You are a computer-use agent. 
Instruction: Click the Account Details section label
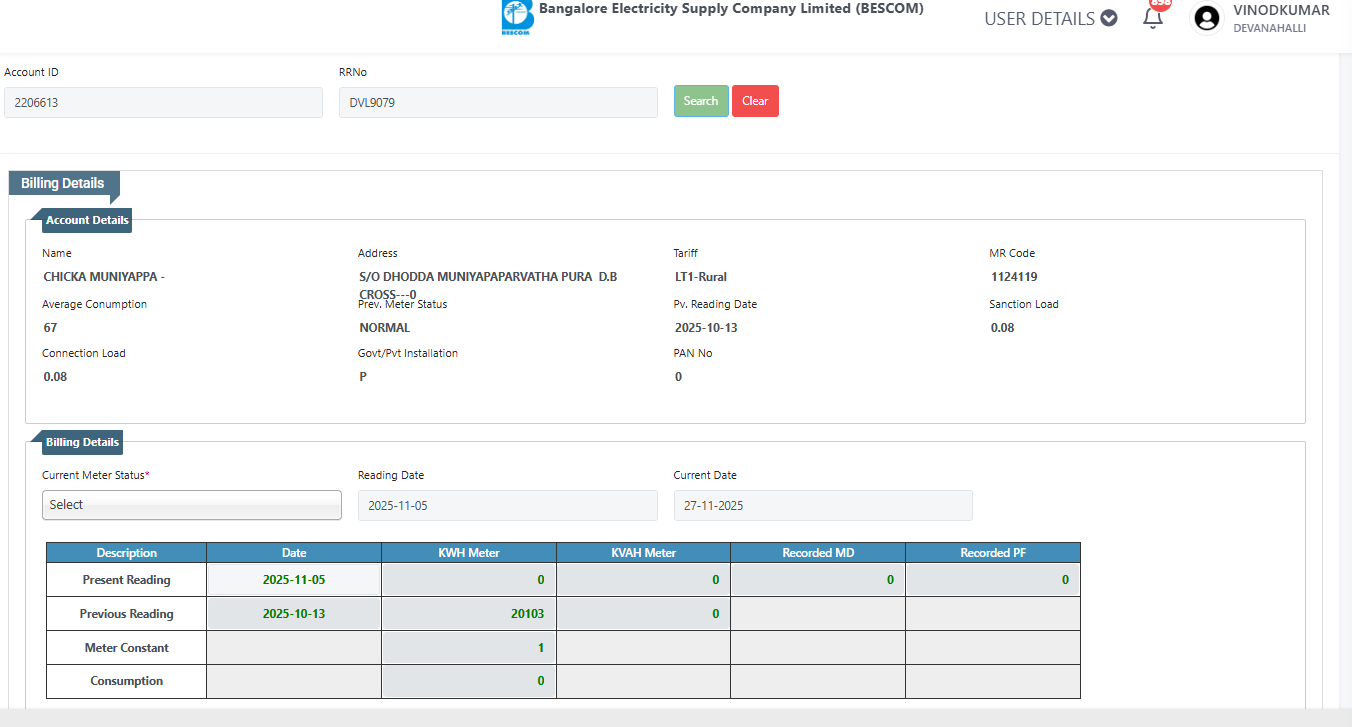coord(87,220)
